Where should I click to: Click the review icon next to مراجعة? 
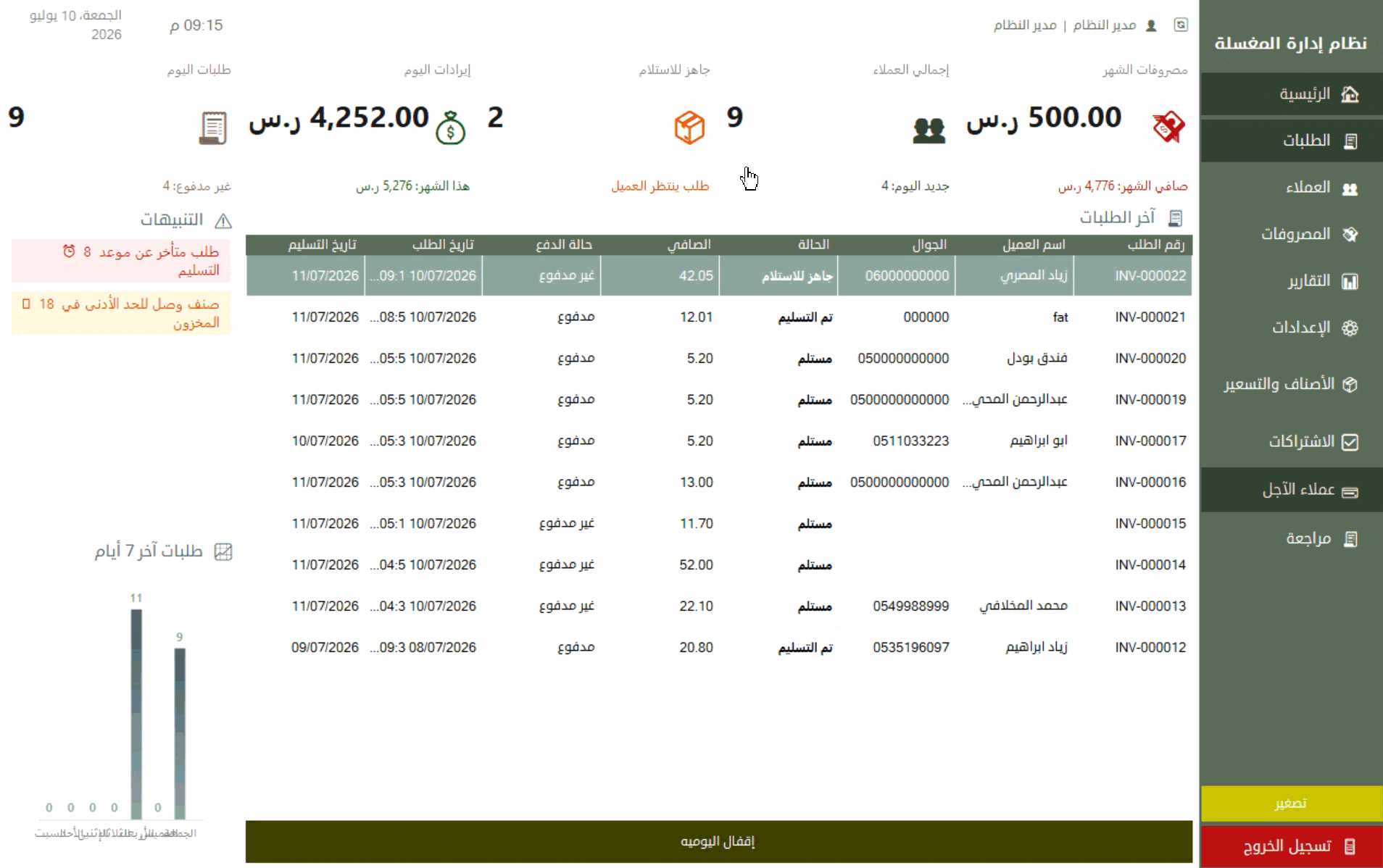[x=1350, y=539]
